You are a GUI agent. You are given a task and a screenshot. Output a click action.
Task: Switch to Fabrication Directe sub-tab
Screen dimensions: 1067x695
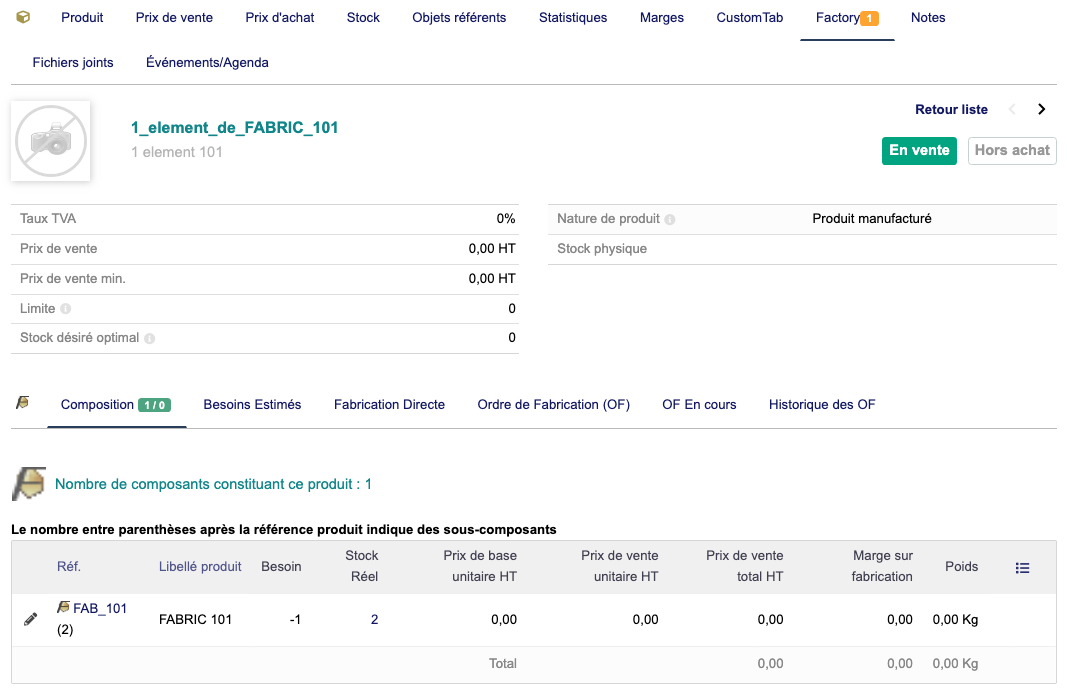tap(389, 404)
